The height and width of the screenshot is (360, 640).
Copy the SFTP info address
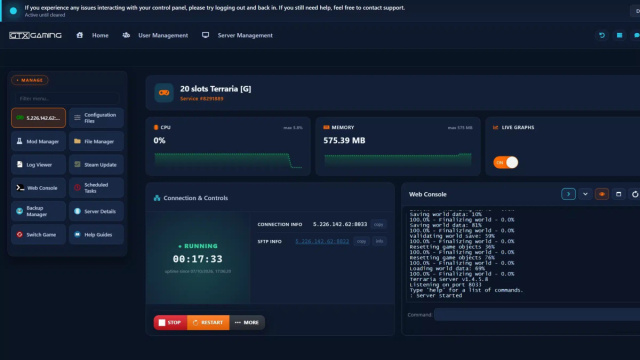tap(361, 241)
